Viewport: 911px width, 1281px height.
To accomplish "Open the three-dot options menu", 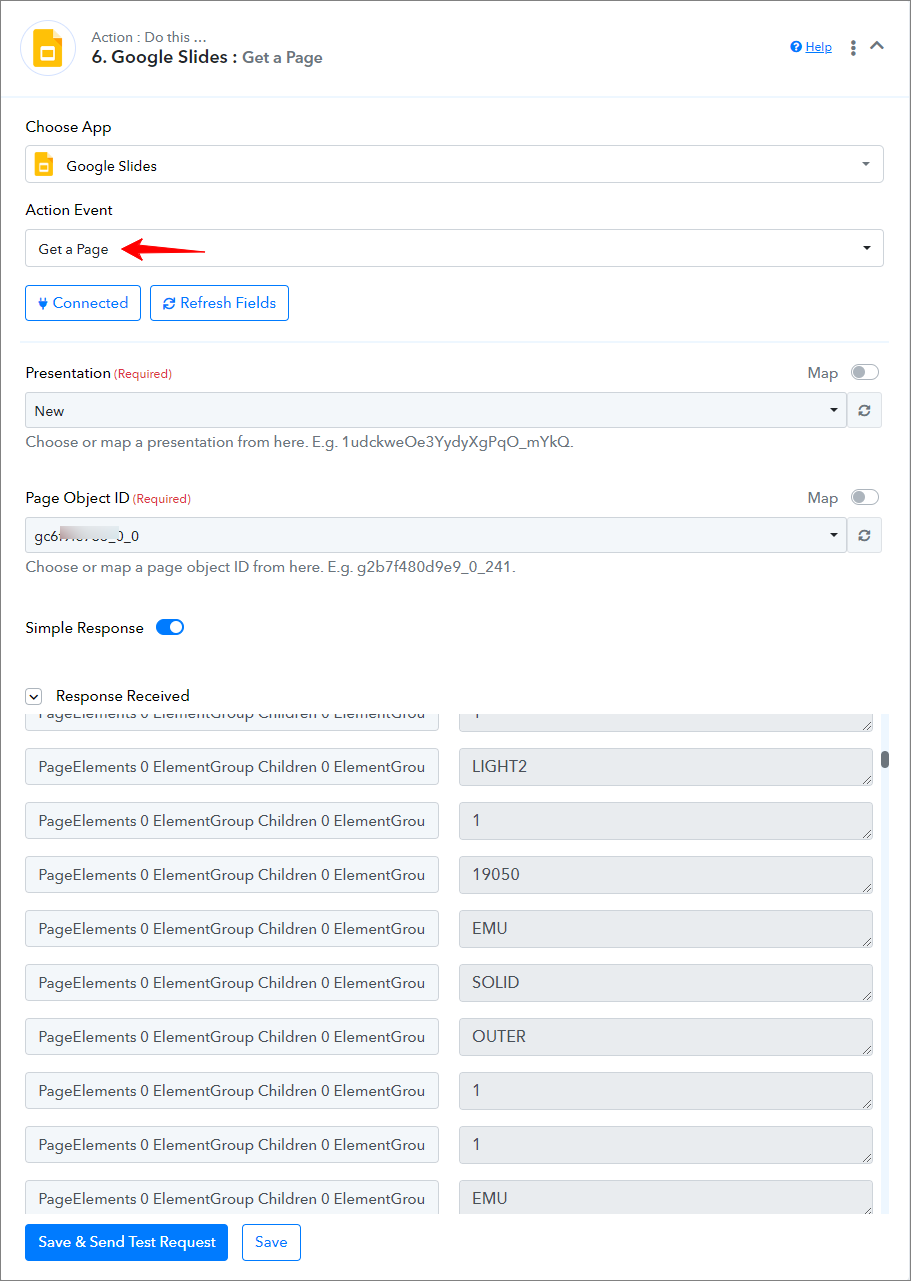I will click(853, 48).
